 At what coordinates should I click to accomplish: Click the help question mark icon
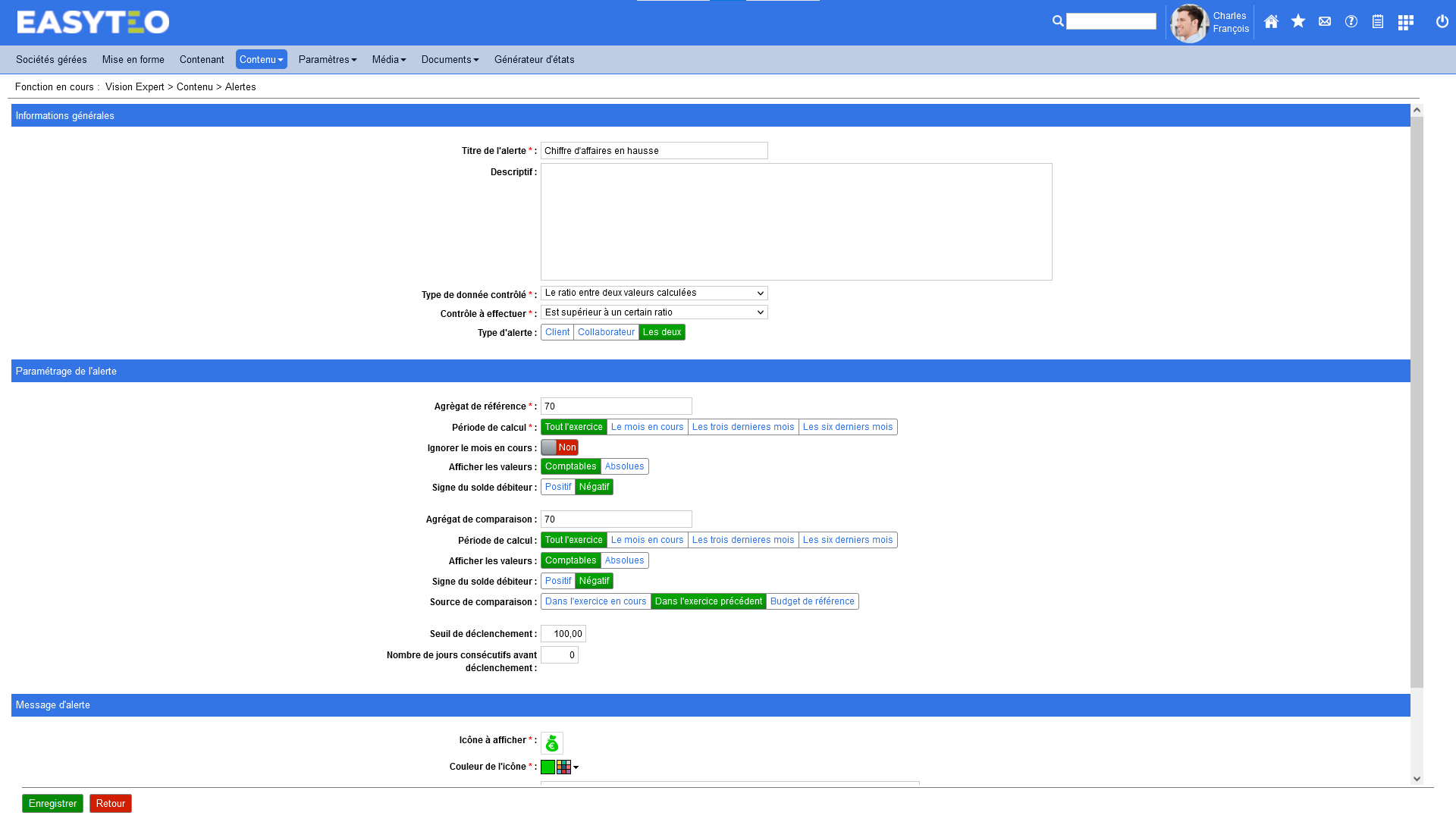tap(1351, 22)
